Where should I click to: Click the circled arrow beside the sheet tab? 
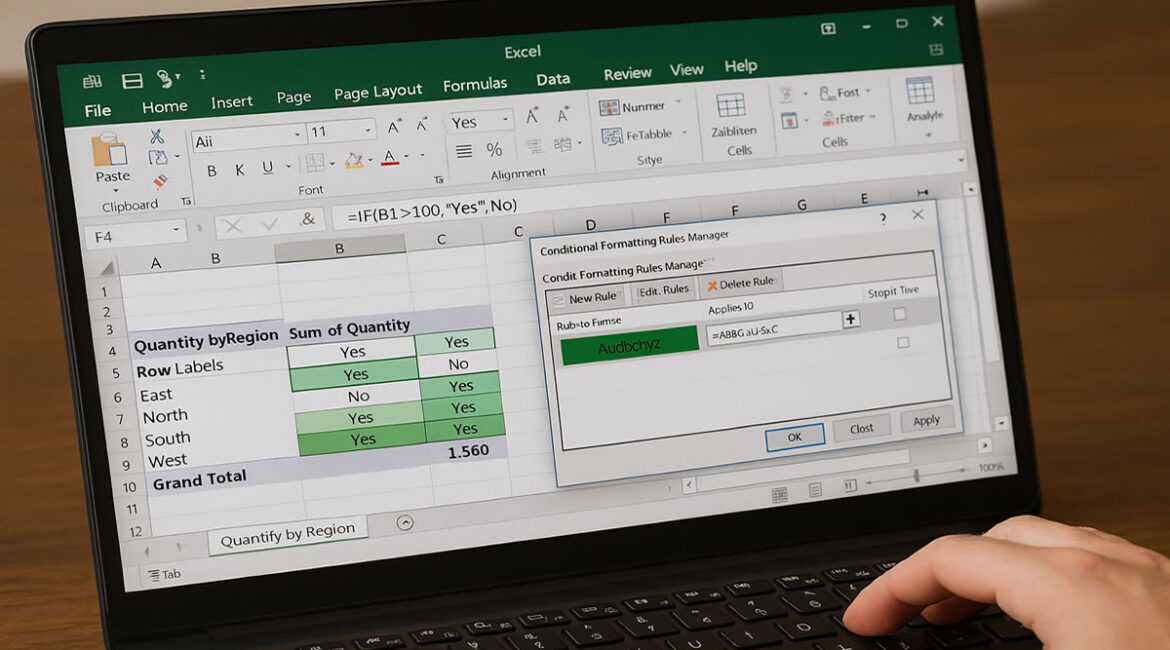405,522
